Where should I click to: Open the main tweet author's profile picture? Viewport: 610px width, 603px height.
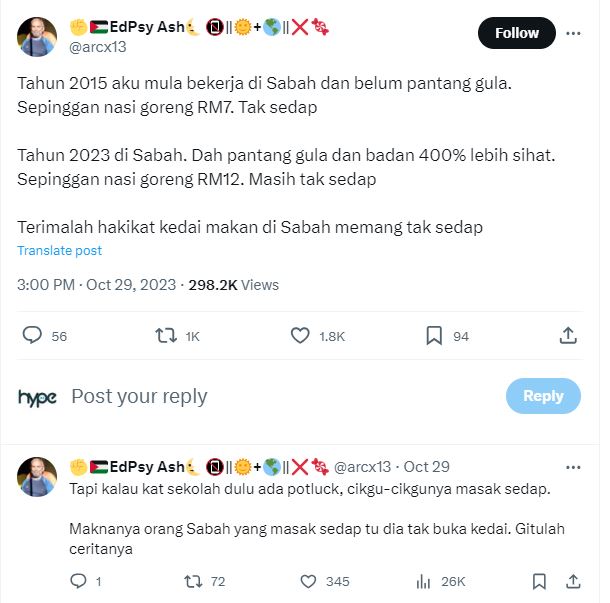(x=37, y=36)
